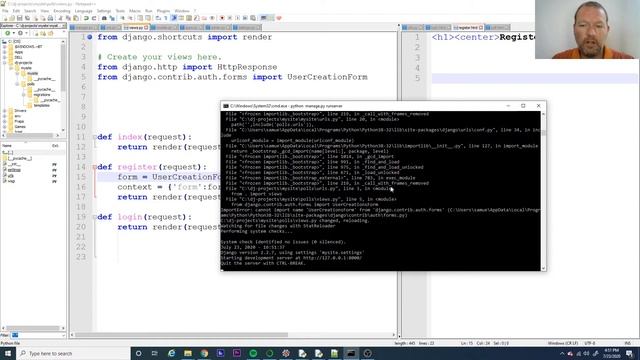Click the red heart toolbar icon
Viewport: 640px width, 360px height.
click(279, 18)
